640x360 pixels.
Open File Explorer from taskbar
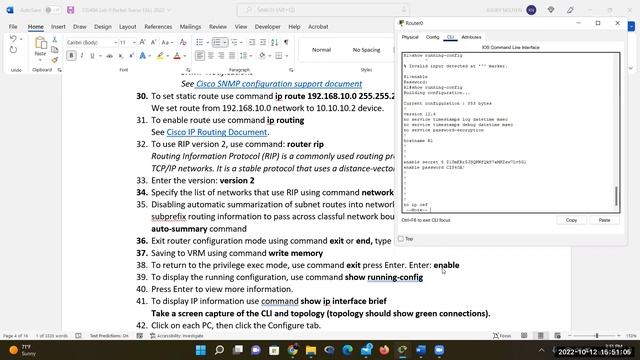point(311,350)
